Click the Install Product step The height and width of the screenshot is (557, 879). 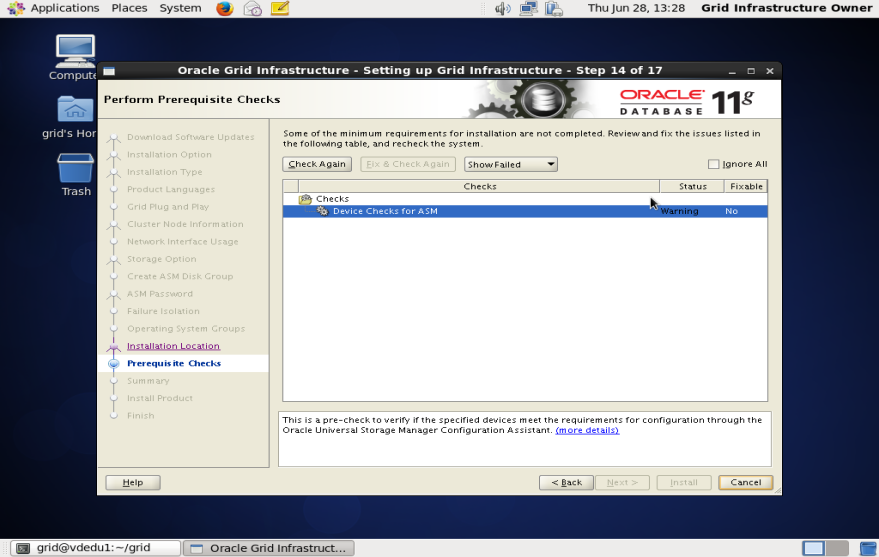point(160,398)
